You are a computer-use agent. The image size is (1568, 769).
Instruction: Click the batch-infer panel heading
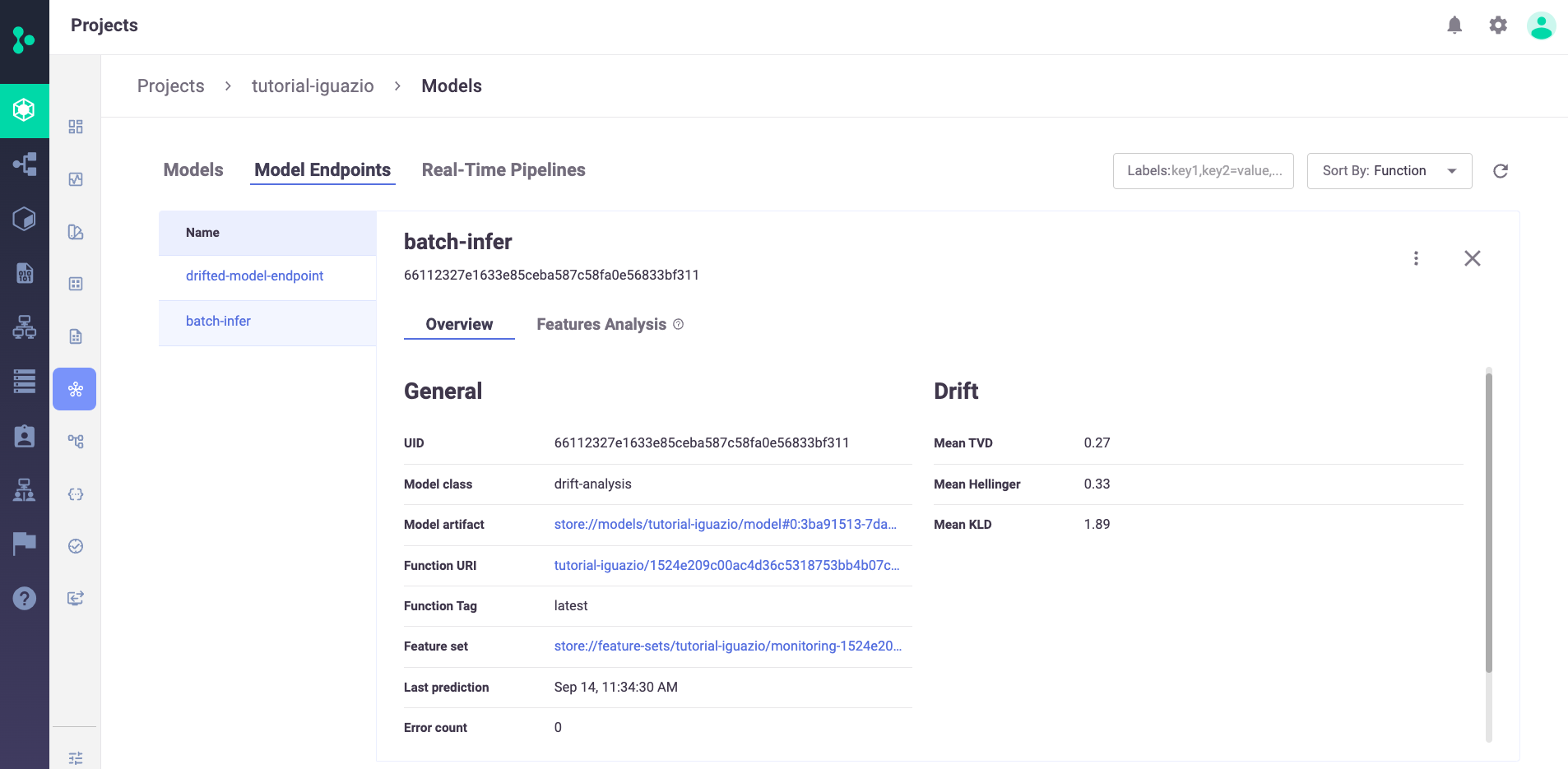click(458, 242)
